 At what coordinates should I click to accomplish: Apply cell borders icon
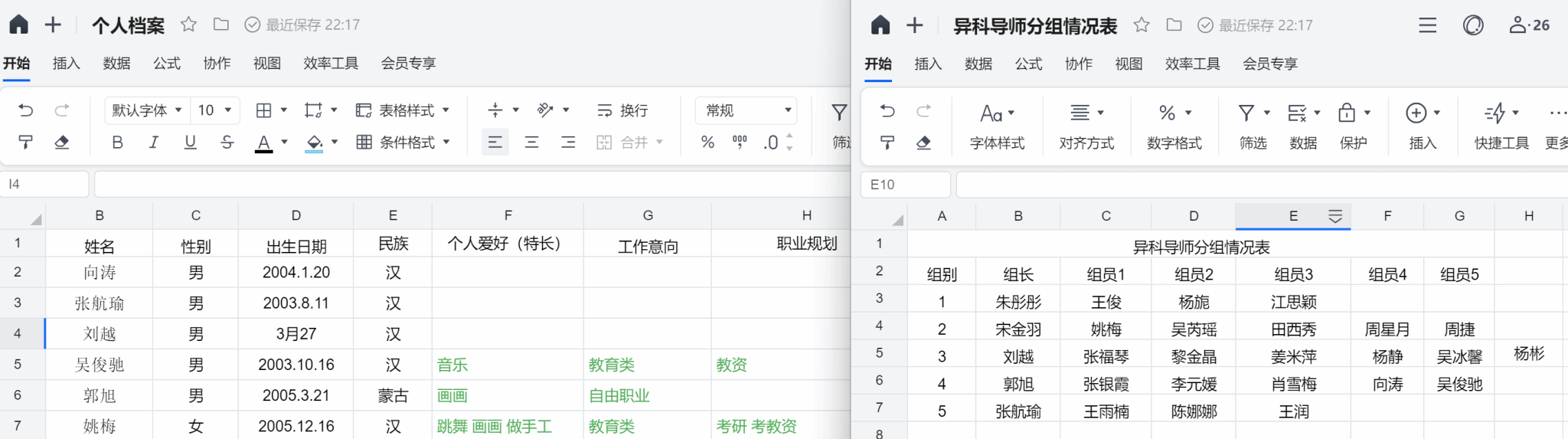[263, 110]
